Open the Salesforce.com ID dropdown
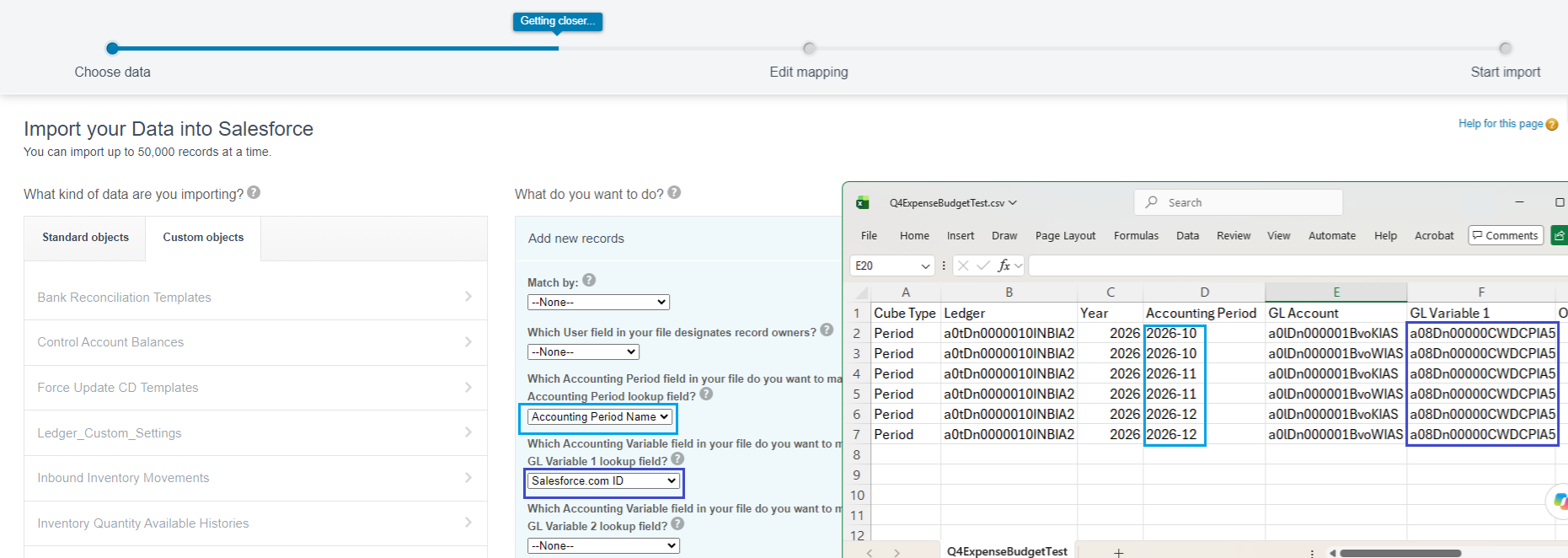This screenshot has height=558, width=1568. [603, 480]
